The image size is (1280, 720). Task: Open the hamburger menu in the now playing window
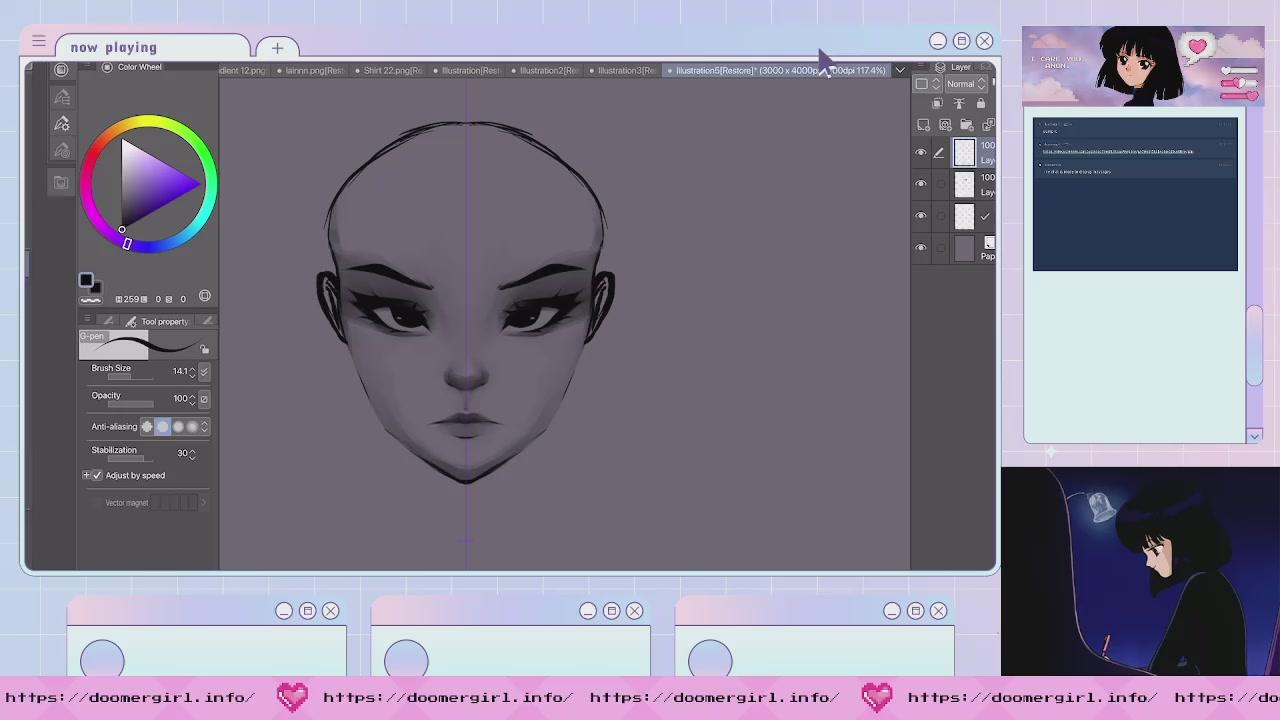coord(38,41)
